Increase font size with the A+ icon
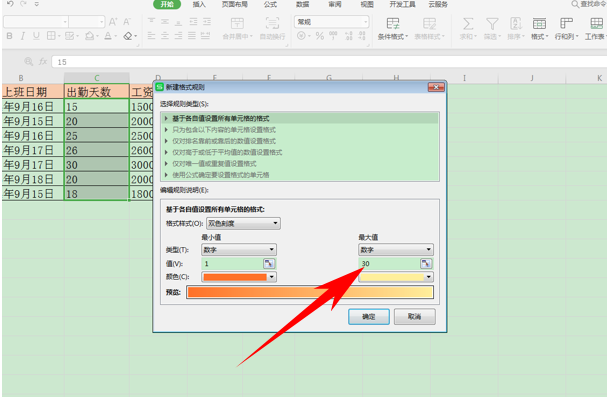607x397 pixels. point(113,22)
